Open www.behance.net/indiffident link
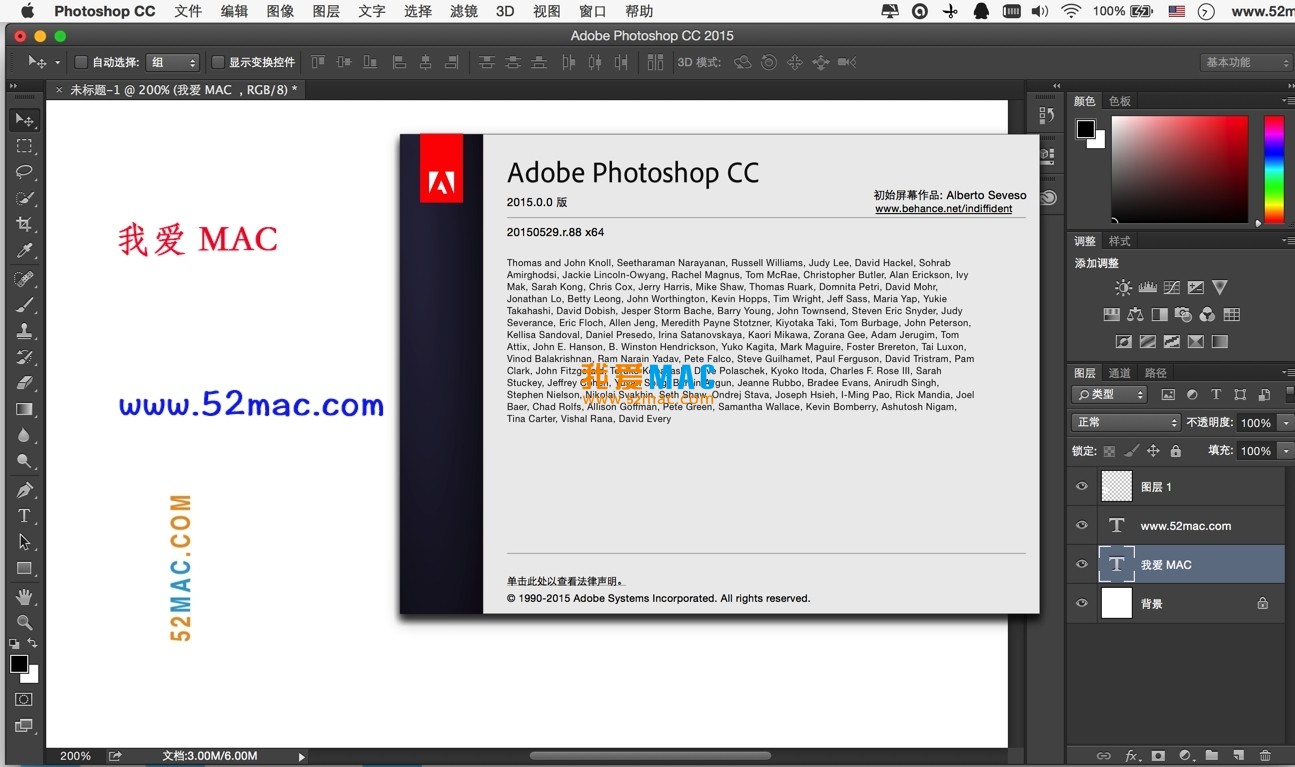This screenshot has height=767, width=1295. pyautogui.click(x=944, y=209)
